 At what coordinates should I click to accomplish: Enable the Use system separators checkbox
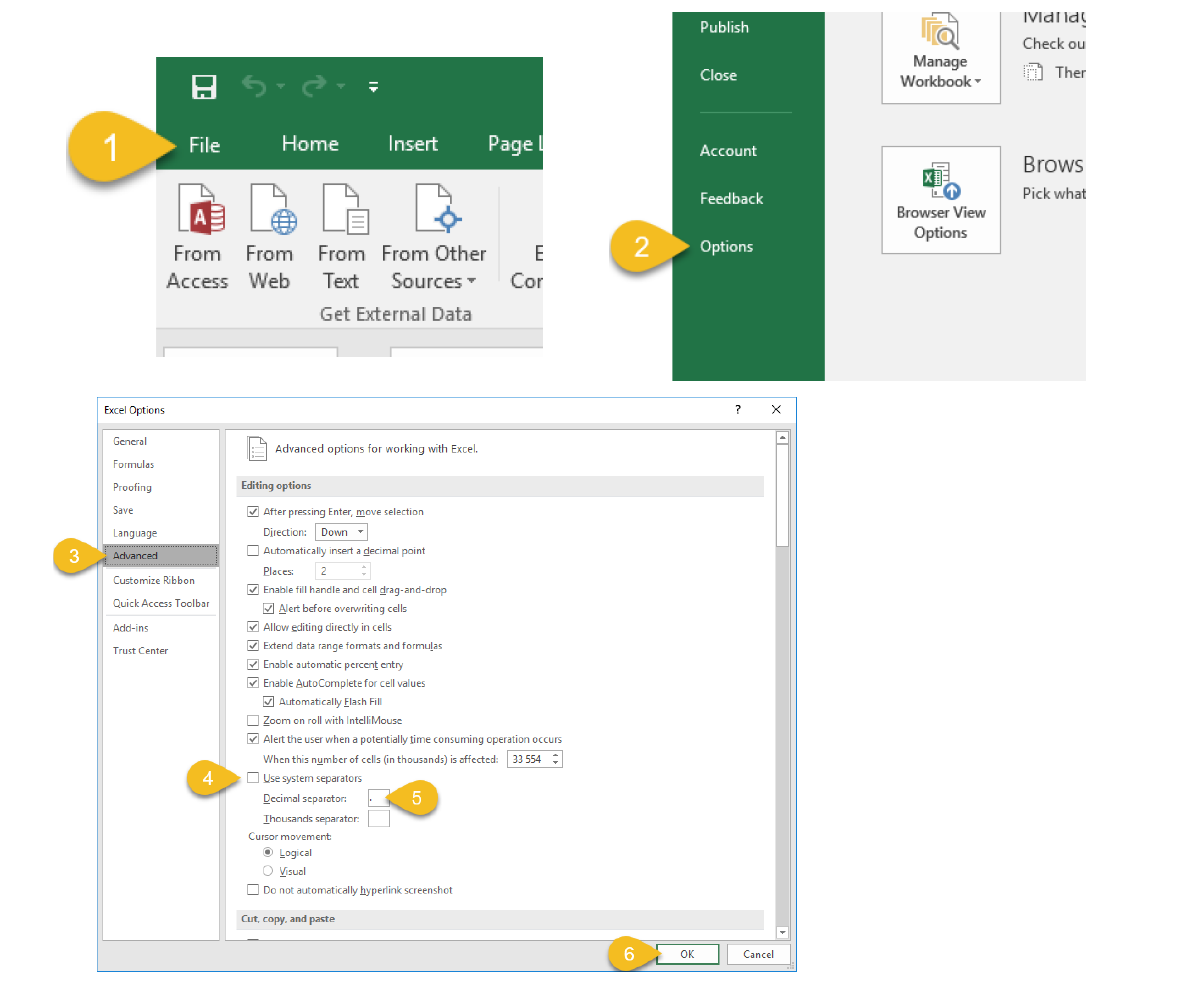coord(253,778)
